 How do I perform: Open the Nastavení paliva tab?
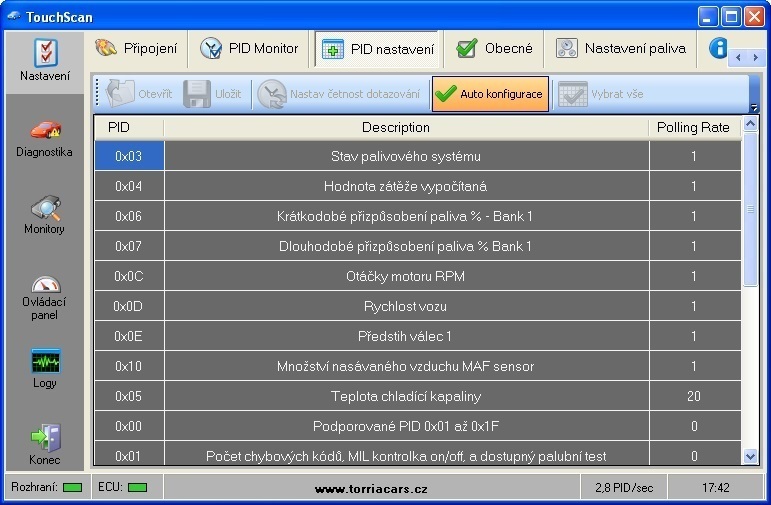[621, 49]
